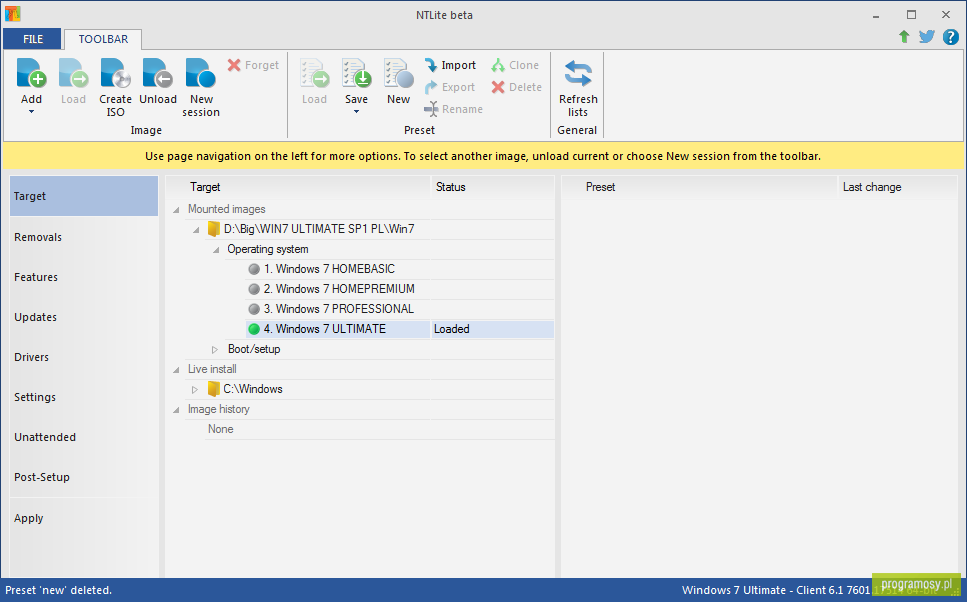Click the Unload image icon
Image resolution: width=967 pixels, height=602 pixels.
pos(157,73)
